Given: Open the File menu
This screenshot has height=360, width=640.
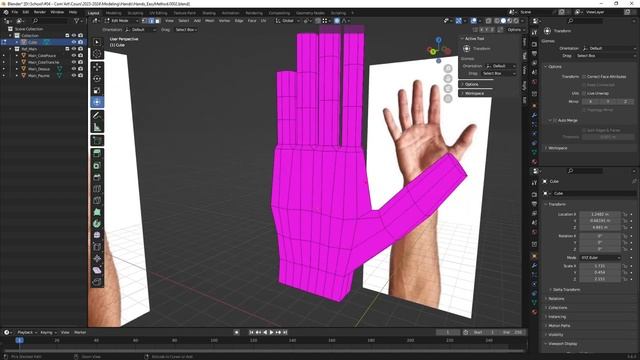Looking at the screenshot, I should (15, 12).
